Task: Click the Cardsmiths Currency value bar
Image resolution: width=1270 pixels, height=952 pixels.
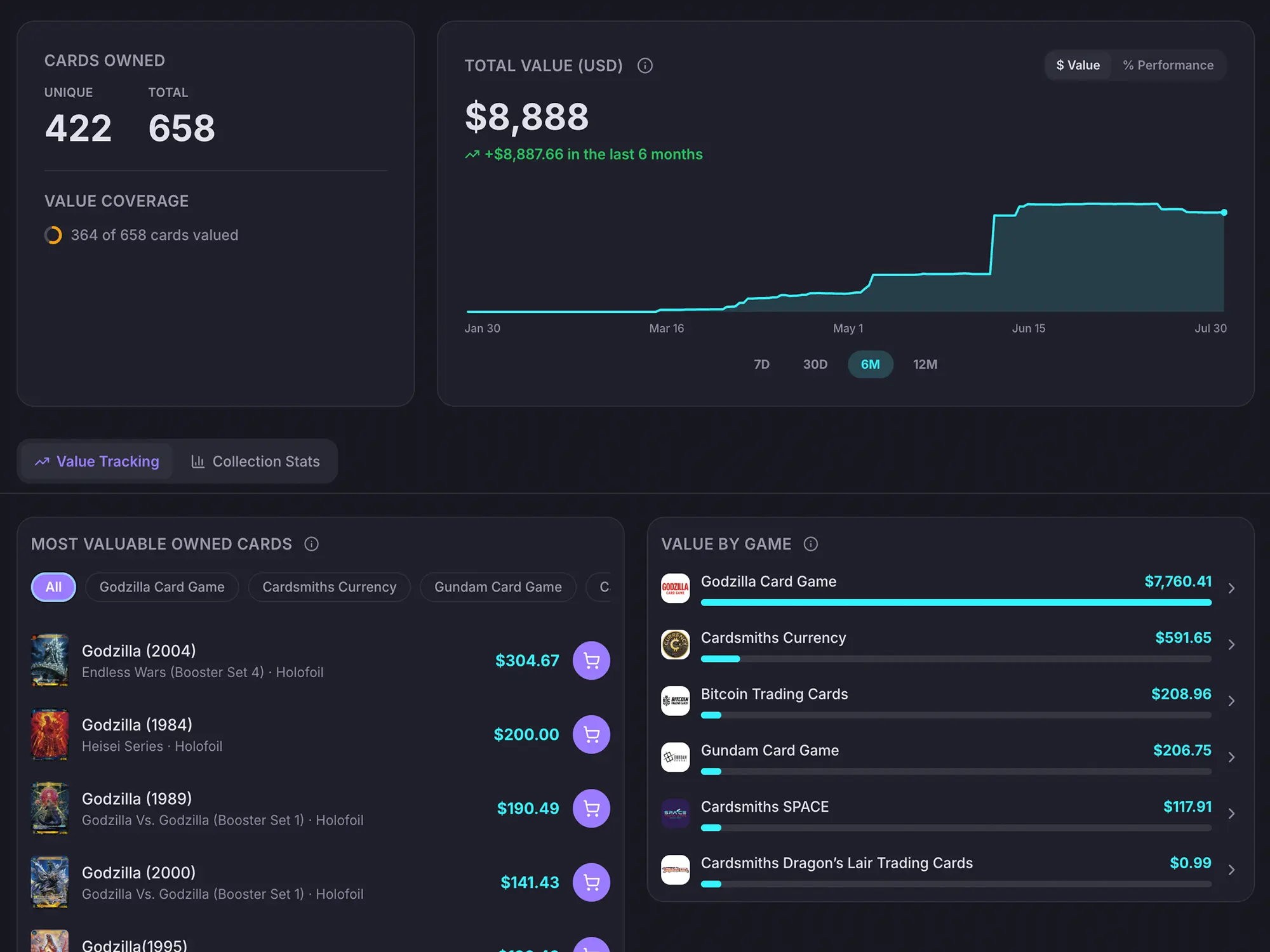Action: (x=956, y=659)
